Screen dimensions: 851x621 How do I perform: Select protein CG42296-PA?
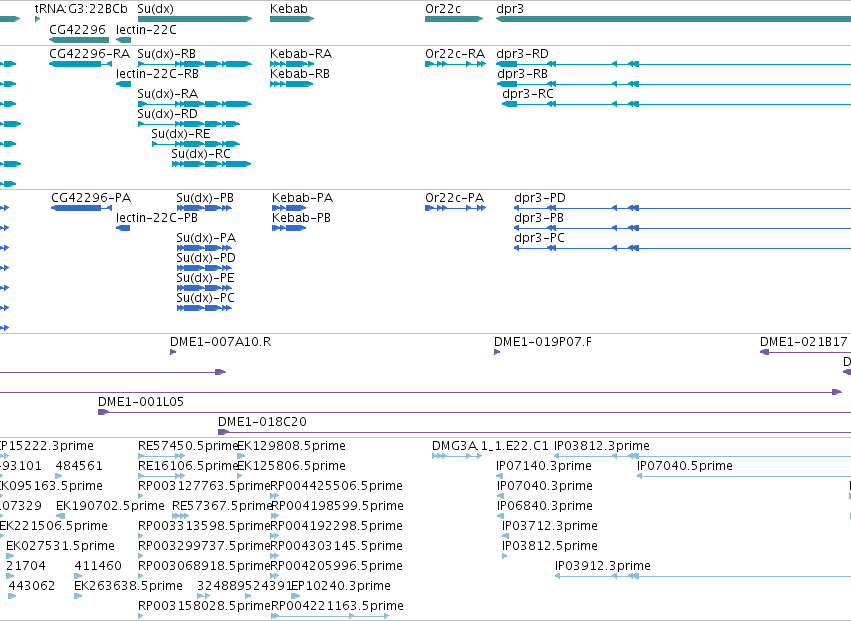point(91,198)
